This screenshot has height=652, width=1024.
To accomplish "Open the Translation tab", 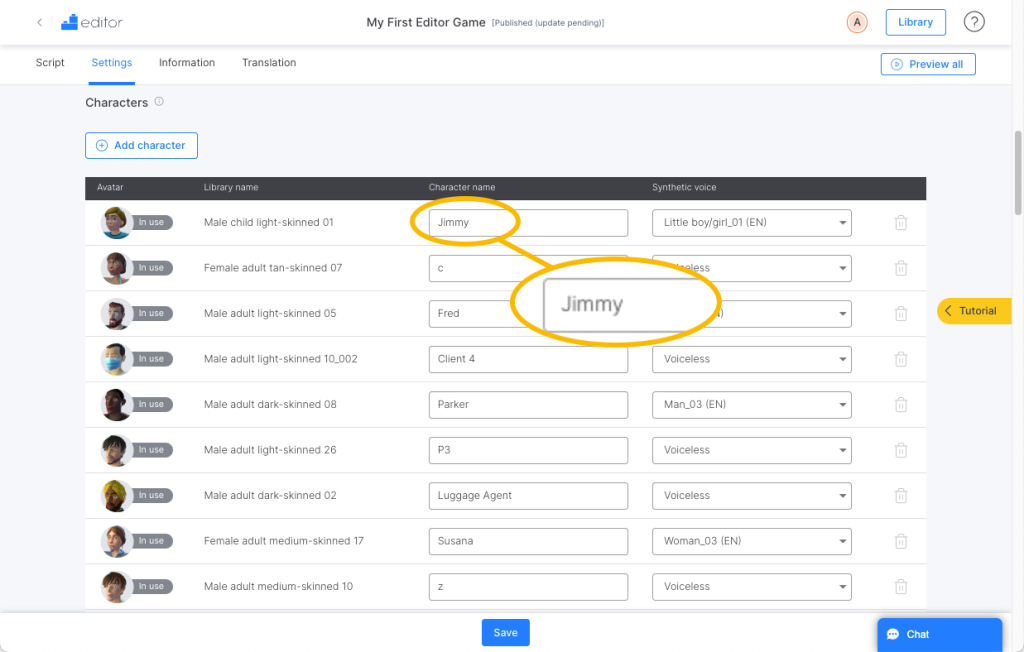I will 269,63.
